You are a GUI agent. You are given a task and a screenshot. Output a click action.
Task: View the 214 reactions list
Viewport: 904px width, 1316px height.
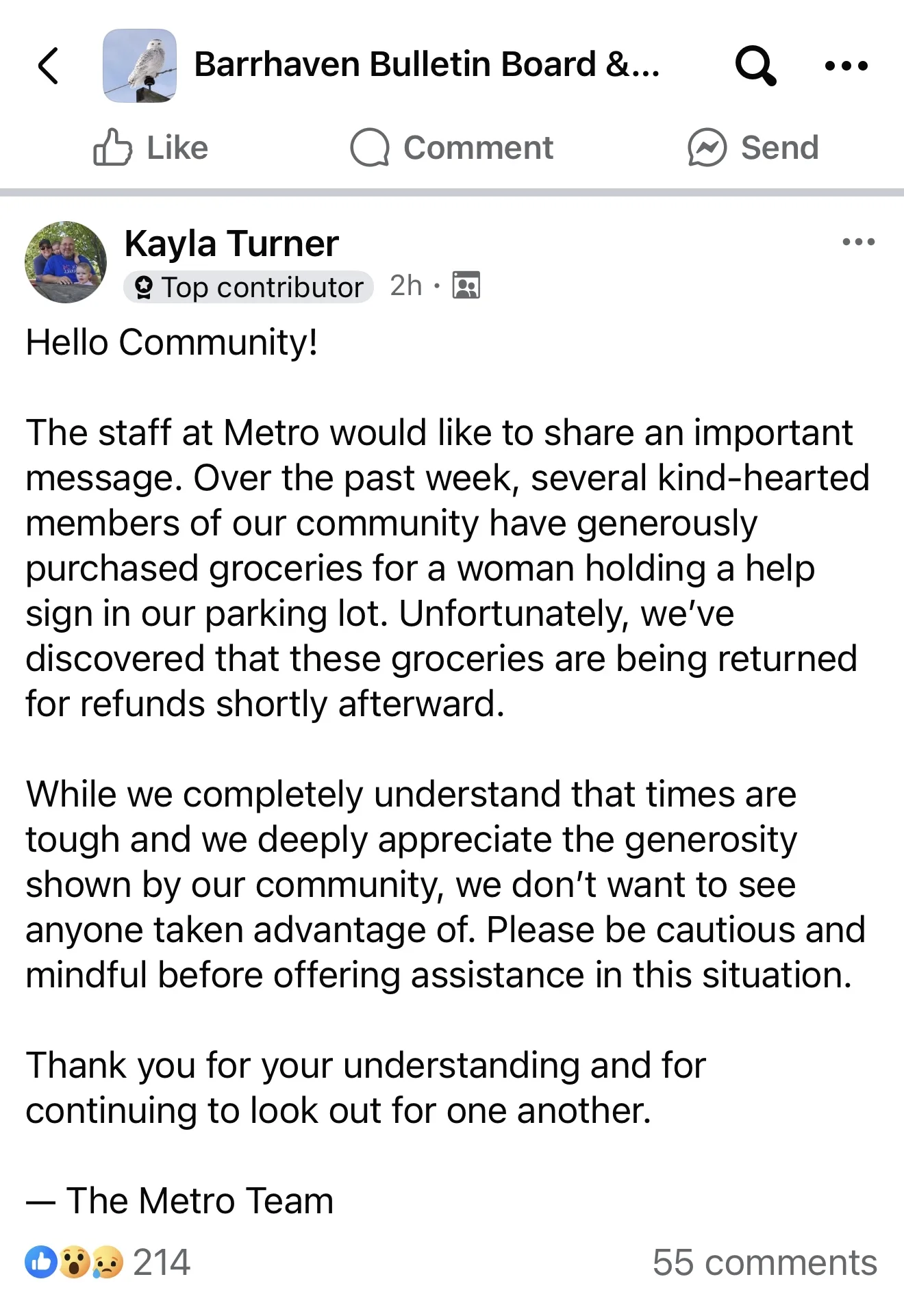(x=162, y=1262)
